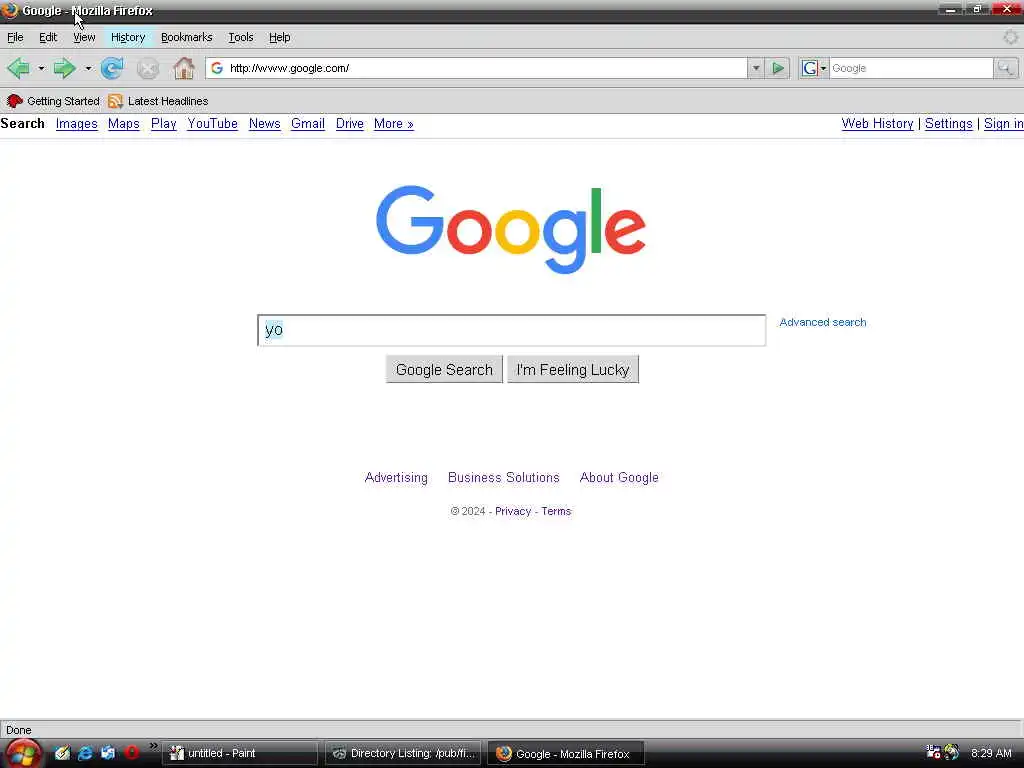
Task: Open the Gmail link
Action: tap(308, 123)
